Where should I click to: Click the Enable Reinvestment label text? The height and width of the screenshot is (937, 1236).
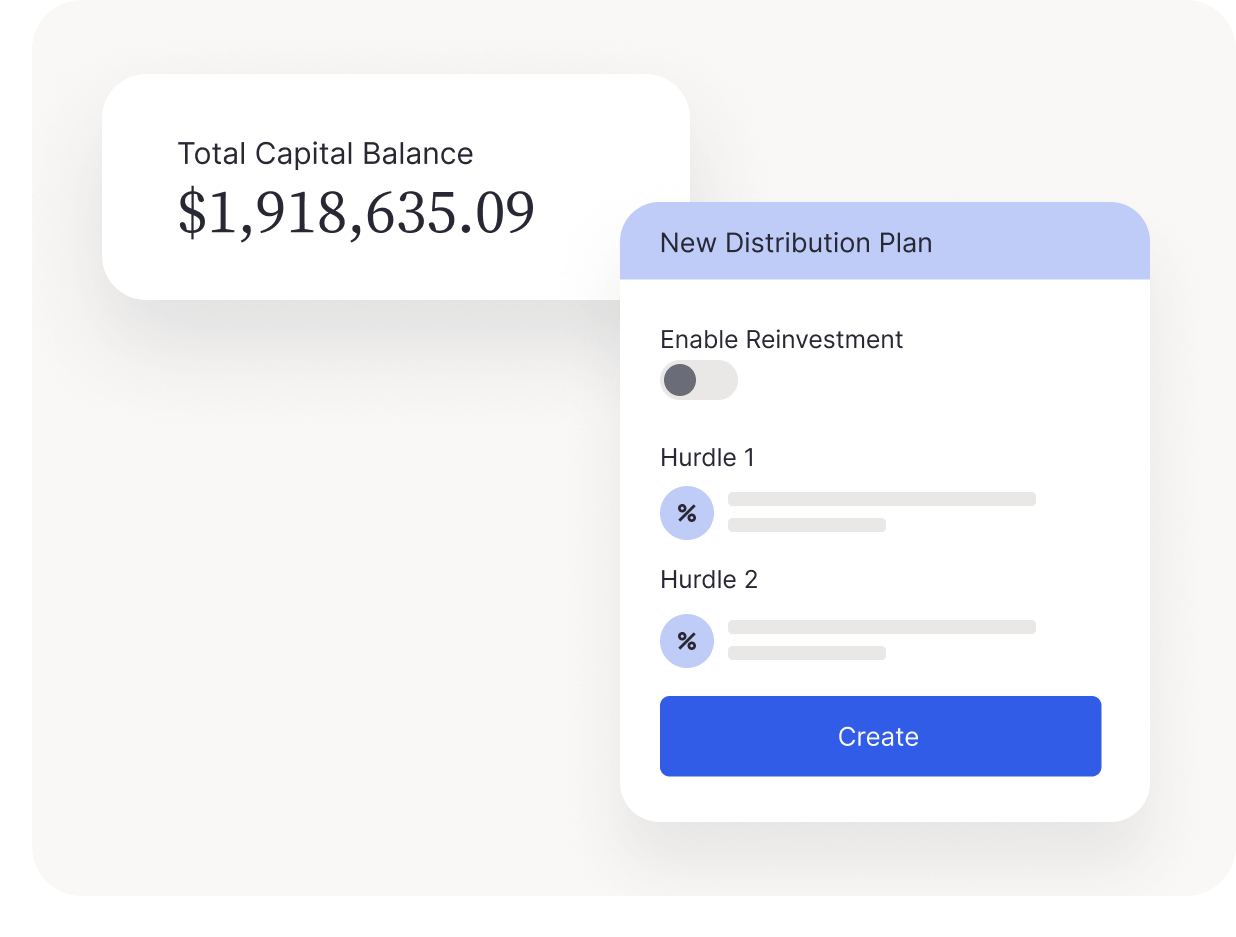coord(782,340)
